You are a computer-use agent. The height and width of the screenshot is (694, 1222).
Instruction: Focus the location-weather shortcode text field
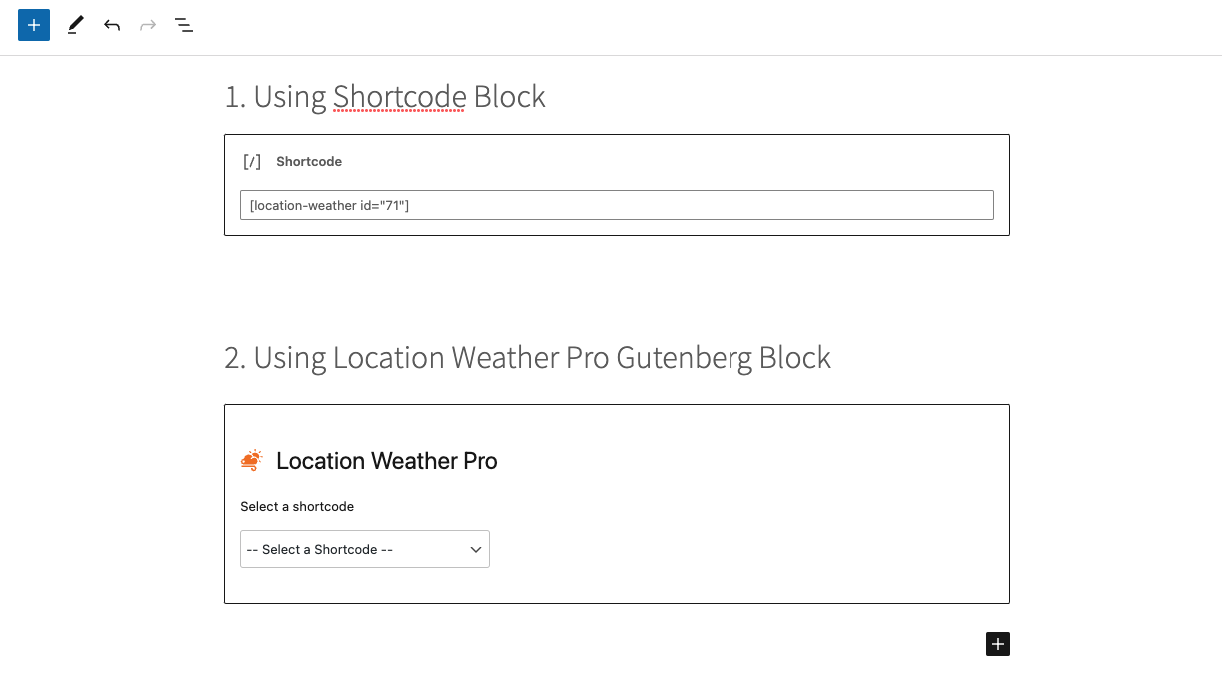tap(616, 205)
